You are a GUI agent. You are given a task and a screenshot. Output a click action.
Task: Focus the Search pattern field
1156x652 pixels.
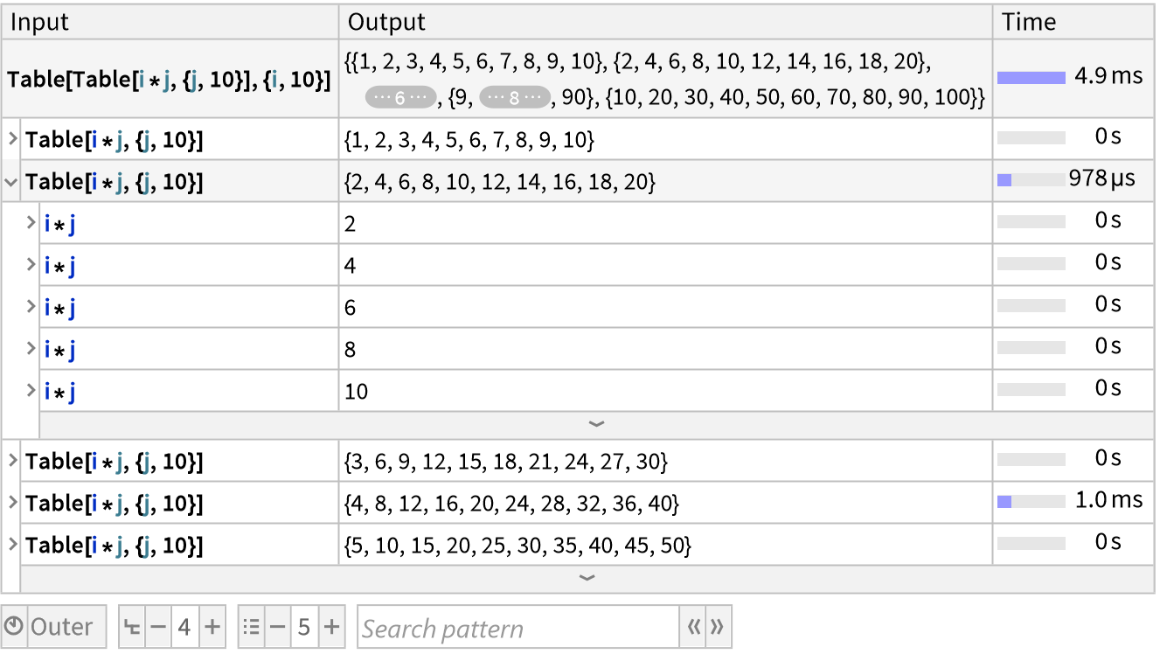tap(517, 628)
